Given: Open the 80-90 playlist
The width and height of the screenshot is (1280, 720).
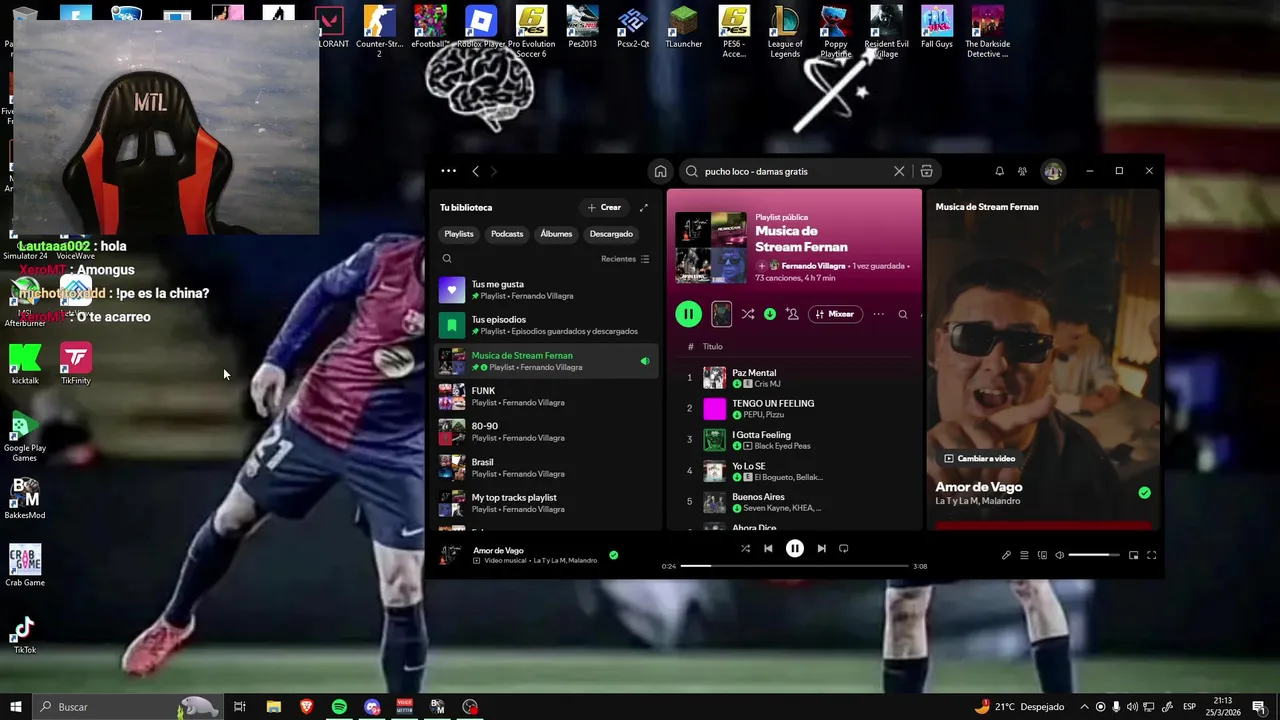Looking at the screenshot, I should [x=546, y=432].
